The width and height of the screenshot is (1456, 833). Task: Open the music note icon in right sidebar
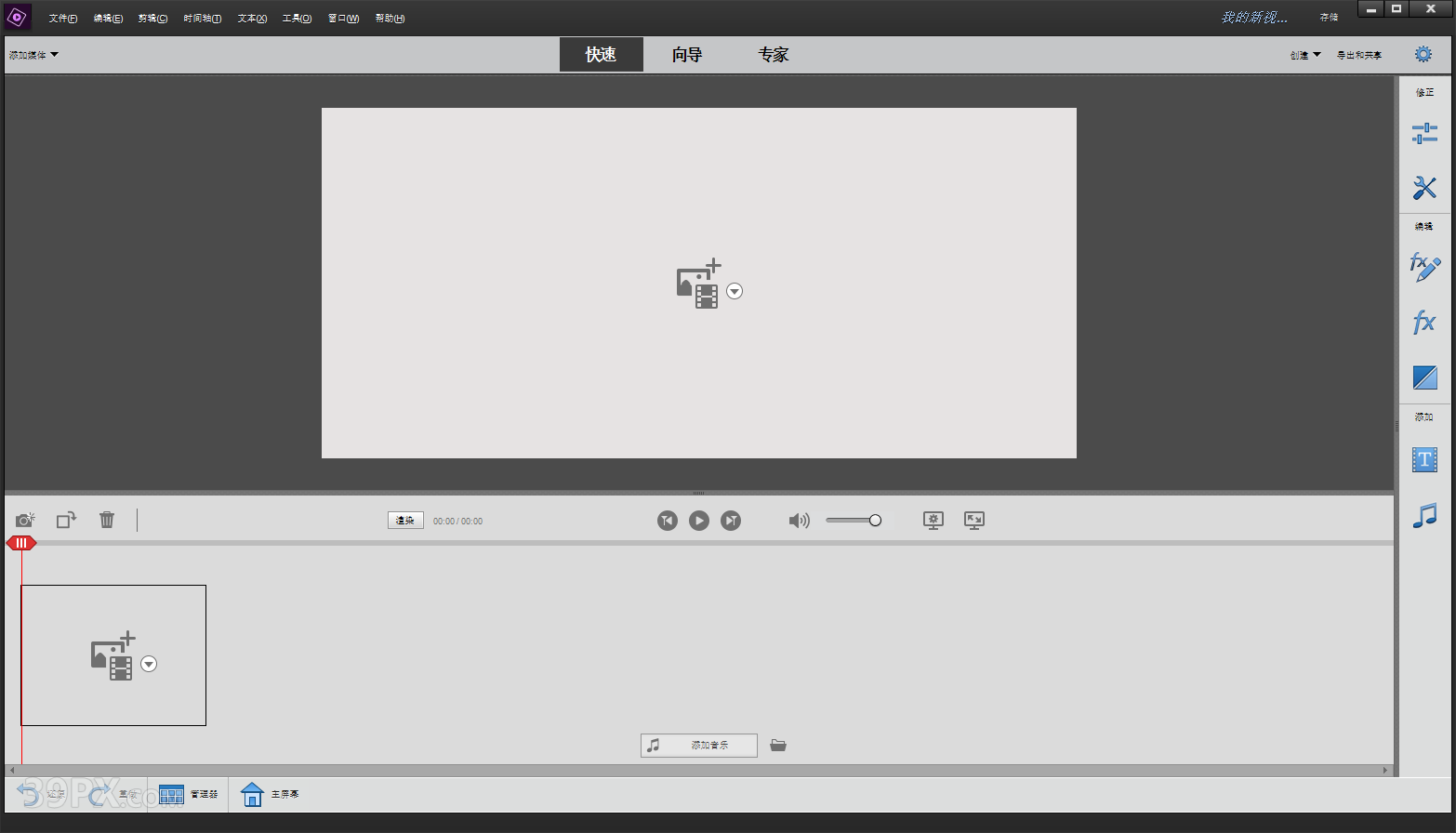point(1423,515)
